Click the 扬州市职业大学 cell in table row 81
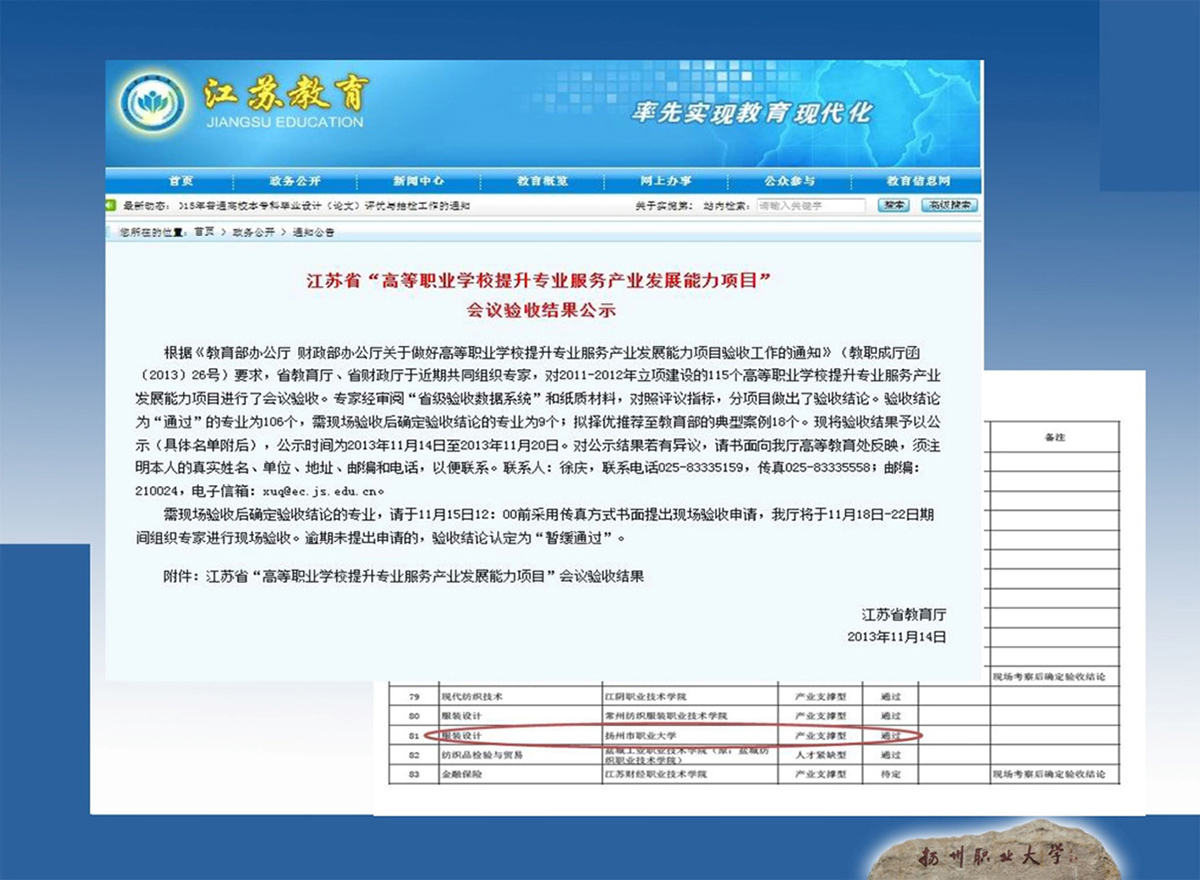 (x=641, y=735)
